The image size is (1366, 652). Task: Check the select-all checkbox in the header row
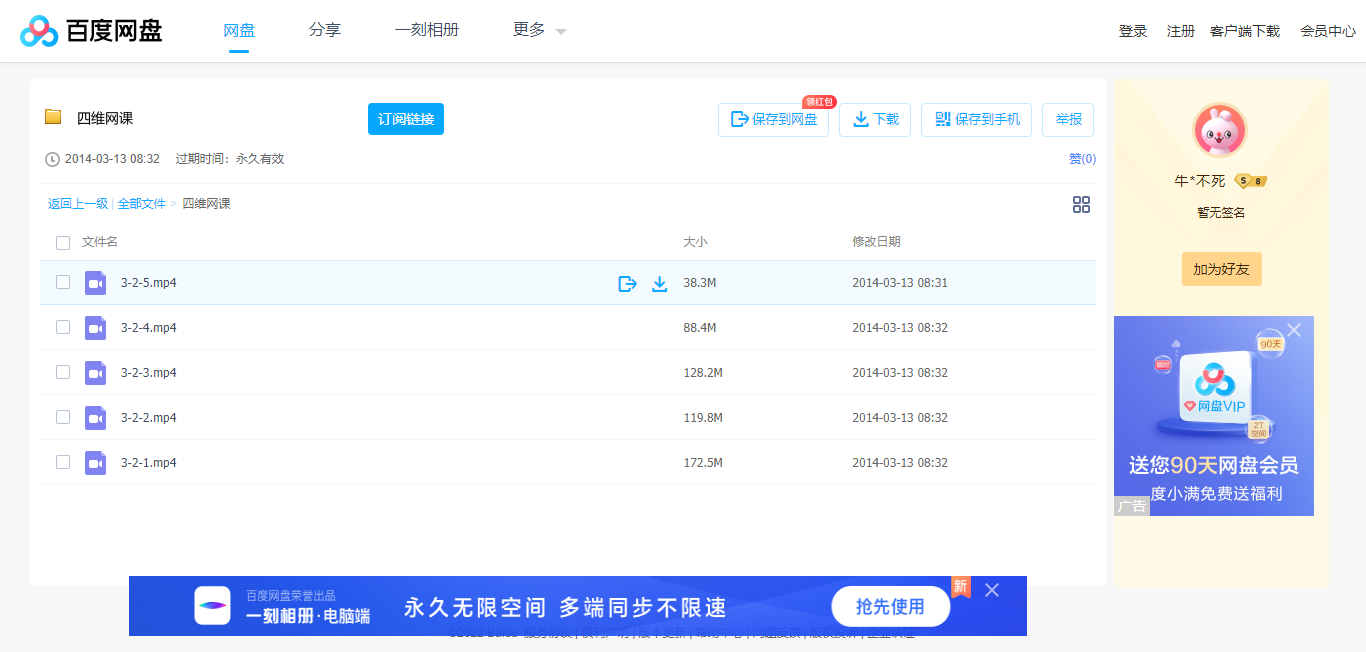pos(63,242)
